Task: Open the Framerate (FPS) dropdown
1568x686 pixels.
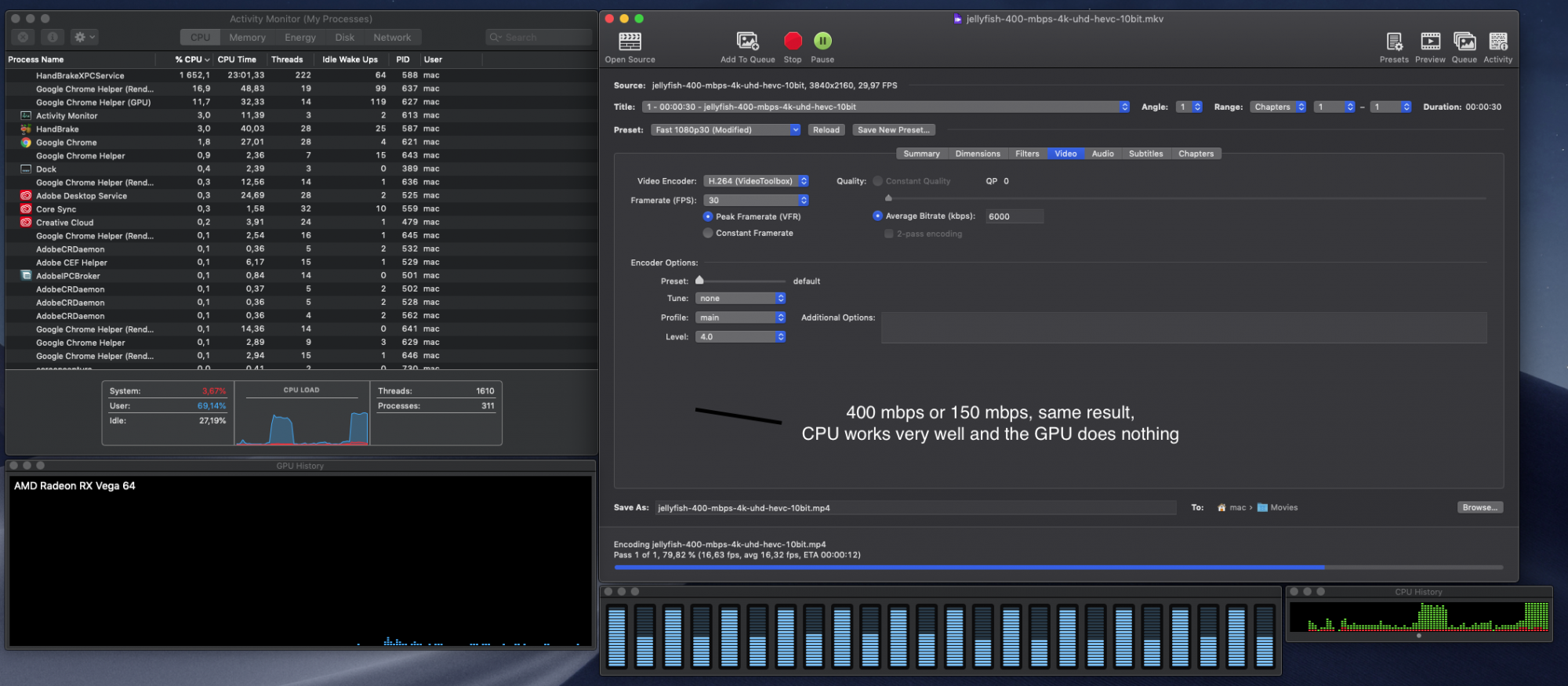Action: tap(756, 201)
